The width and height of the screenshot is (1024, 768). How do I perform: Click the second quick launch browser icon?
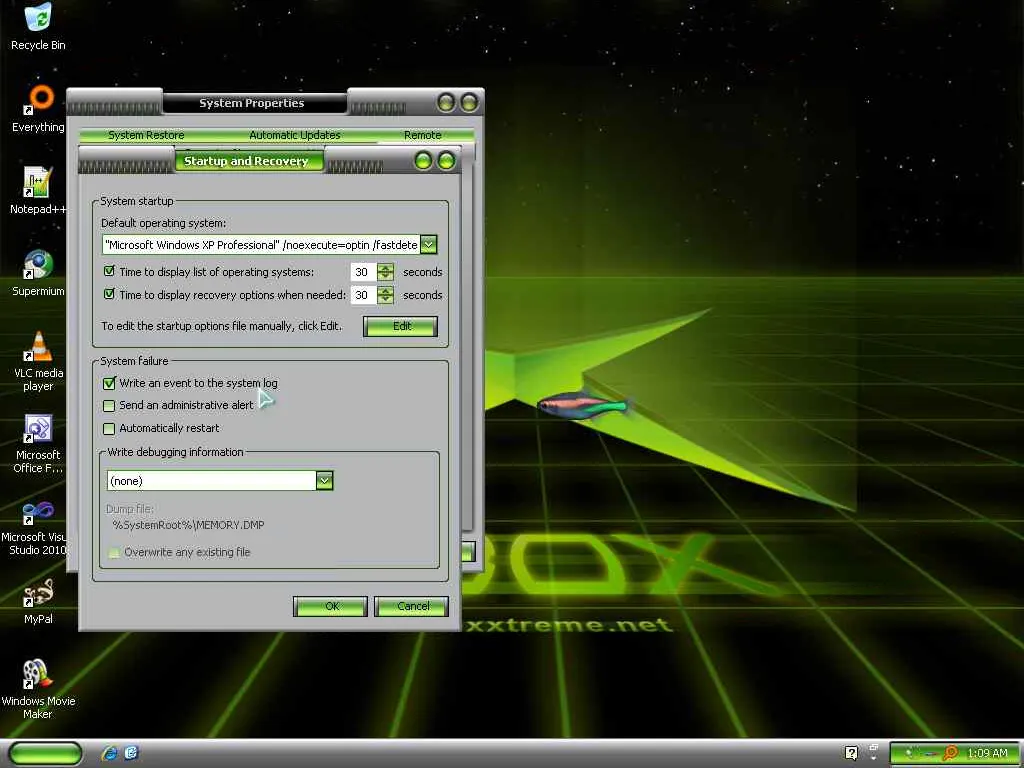point(131,753)
